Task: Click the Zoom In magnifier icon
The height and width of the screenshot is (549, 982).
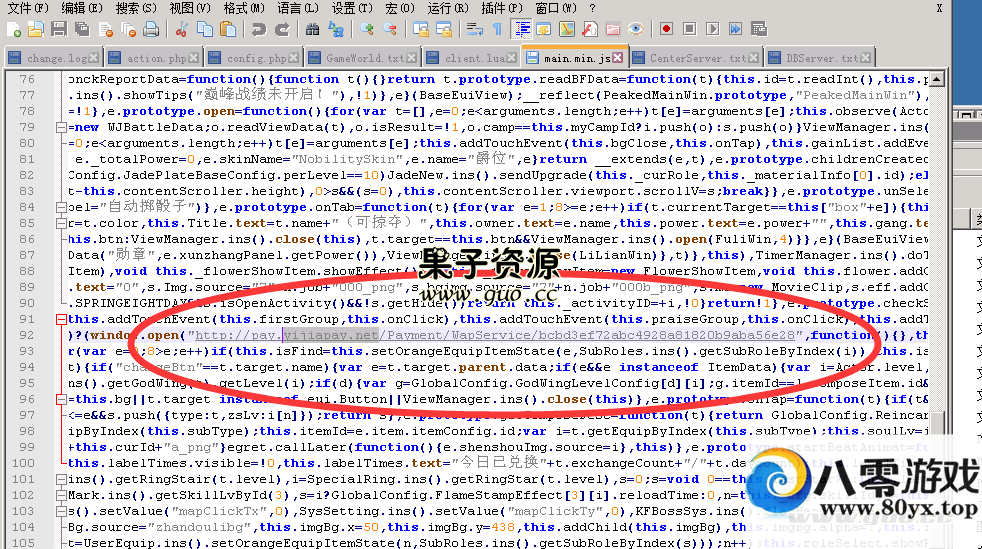Action: coord(366,29)
